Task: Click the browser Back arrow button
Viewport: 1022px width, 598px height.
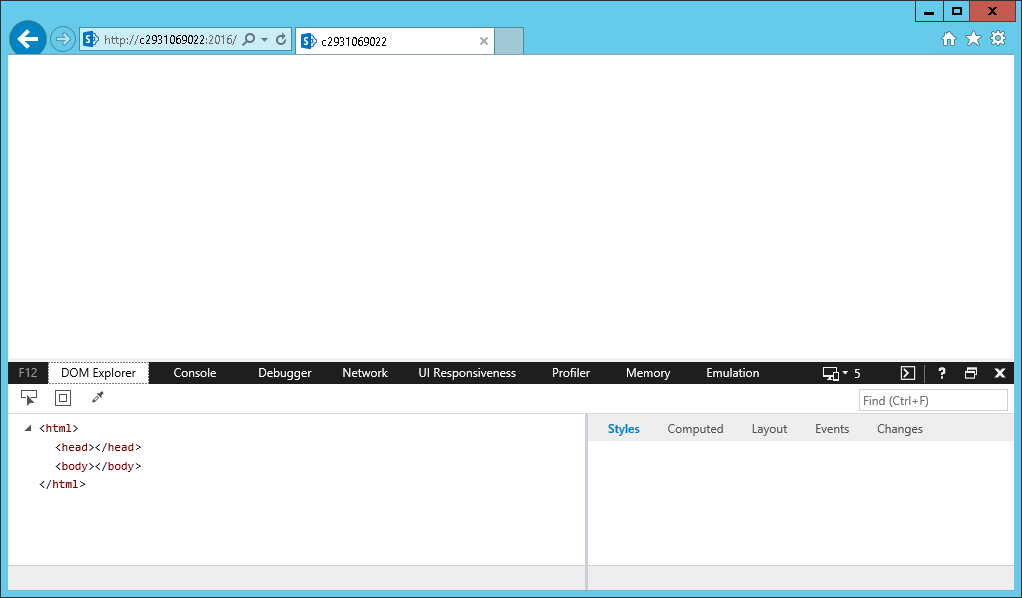Action: 27,39
